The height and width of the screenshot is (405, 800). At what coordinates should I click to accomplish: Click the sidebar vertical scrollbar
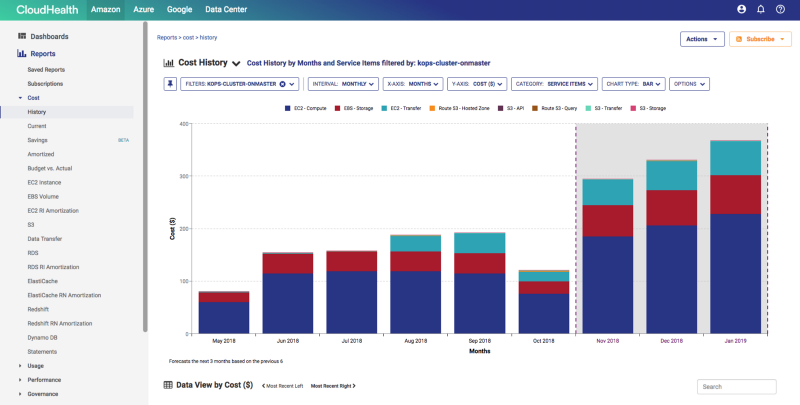pos(145,177)
